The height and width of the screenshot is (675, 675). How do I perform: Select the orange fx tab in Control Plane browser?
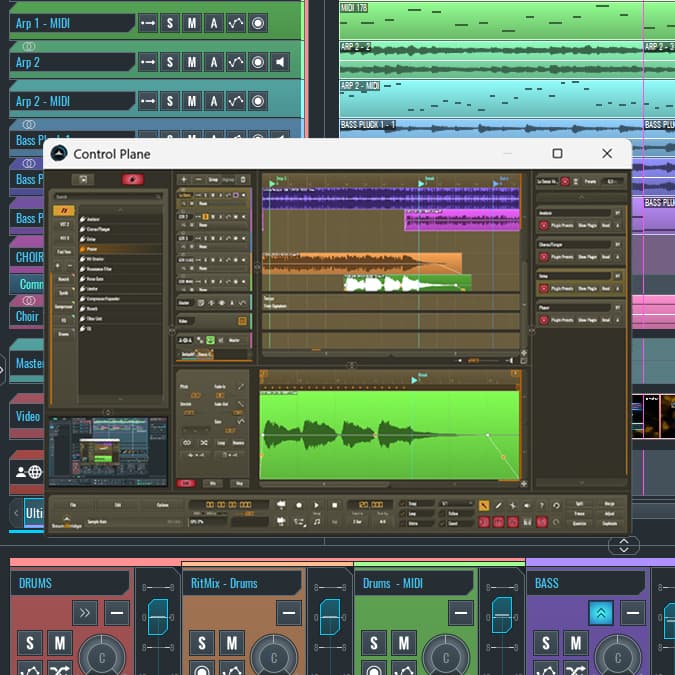point(64,211)
